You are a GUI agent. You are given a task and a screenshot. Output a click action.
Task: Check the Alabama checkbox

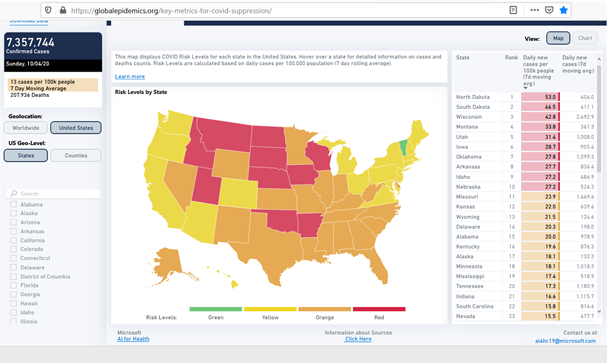click(x=14, y=204)
